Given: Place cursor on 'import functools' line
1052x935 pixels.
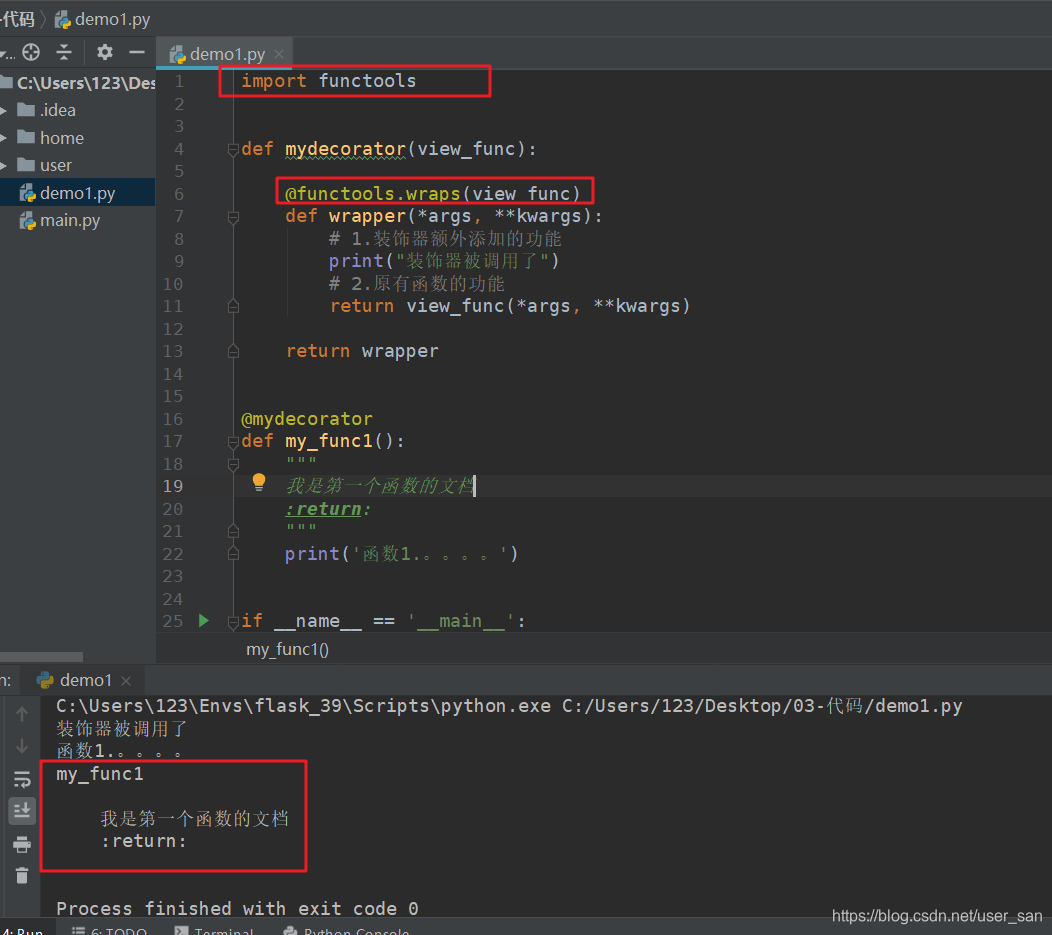Looking at the screenshot, I should [x=329, y=81].
